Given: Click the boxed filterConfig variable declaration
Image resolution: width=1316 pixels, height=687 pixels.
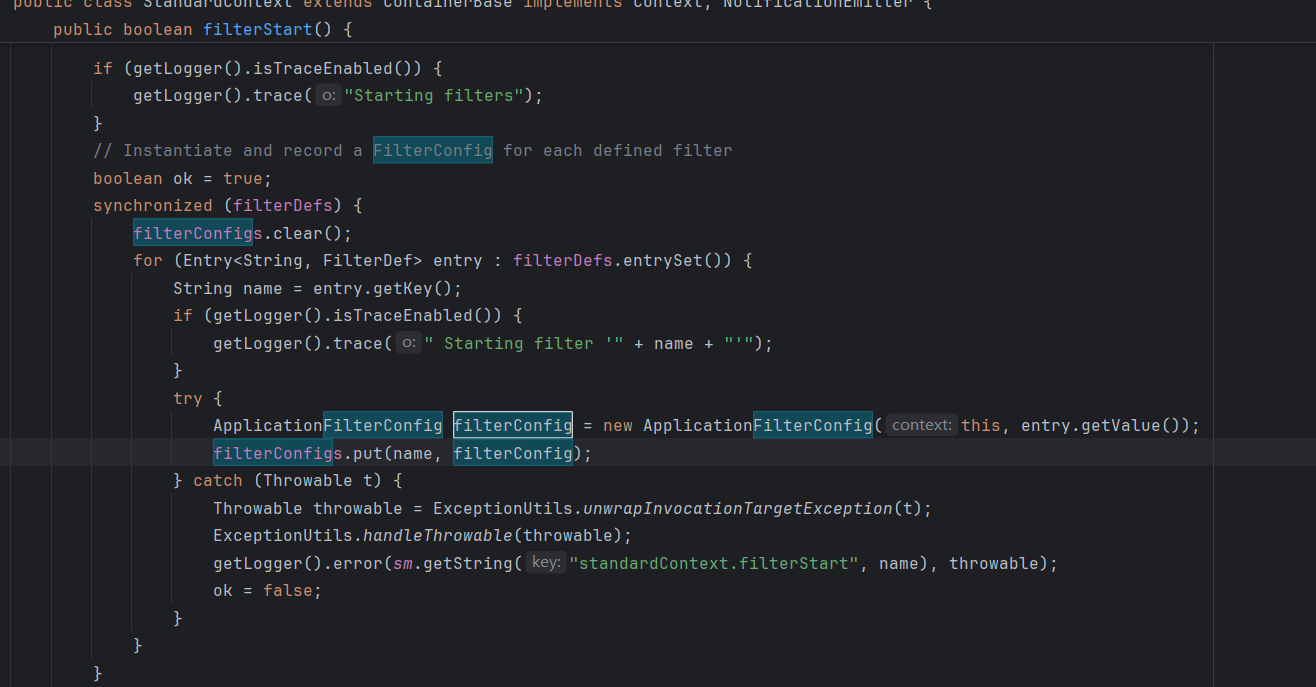Looking at the screenshot, I should pos(512,425).
